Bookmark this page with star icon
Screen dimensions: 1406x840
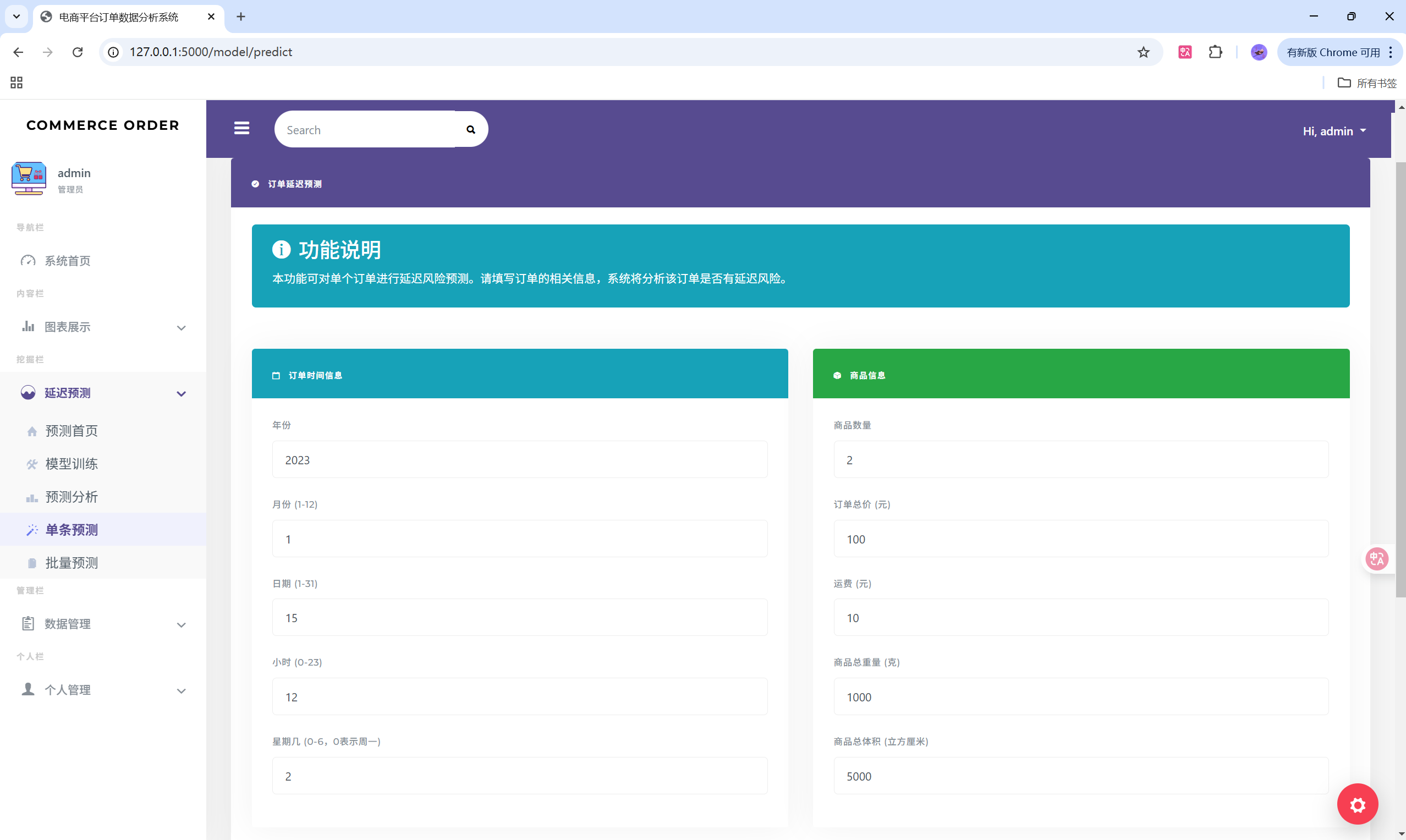tap(1143, 52)
